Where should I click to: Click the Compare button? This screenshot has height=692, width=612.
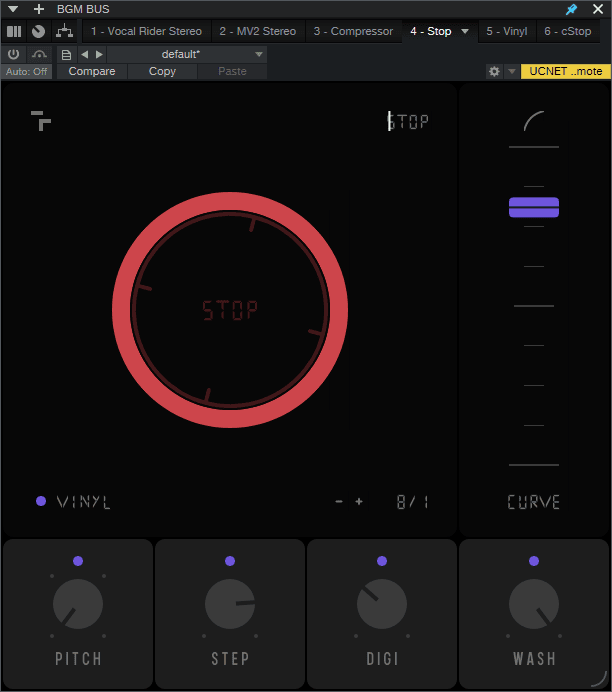(92, 72)
